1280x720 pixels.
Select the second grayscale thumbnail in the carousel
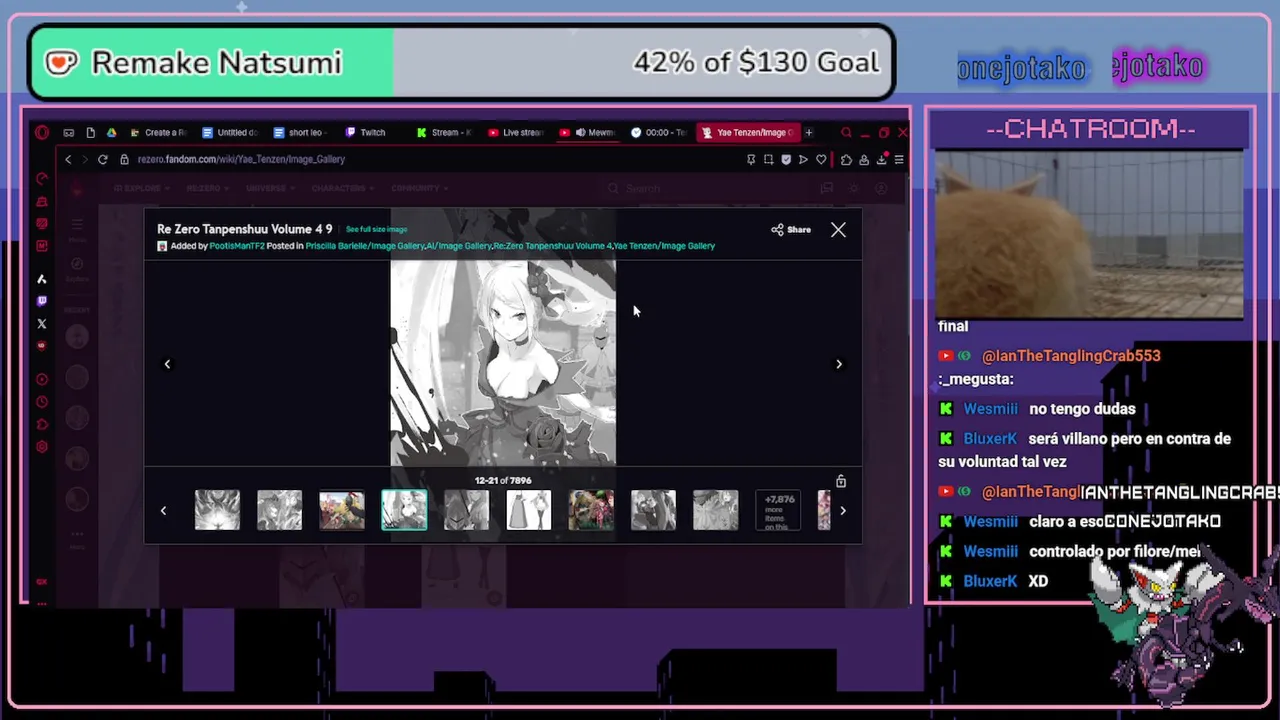click(x=279, y=510)
